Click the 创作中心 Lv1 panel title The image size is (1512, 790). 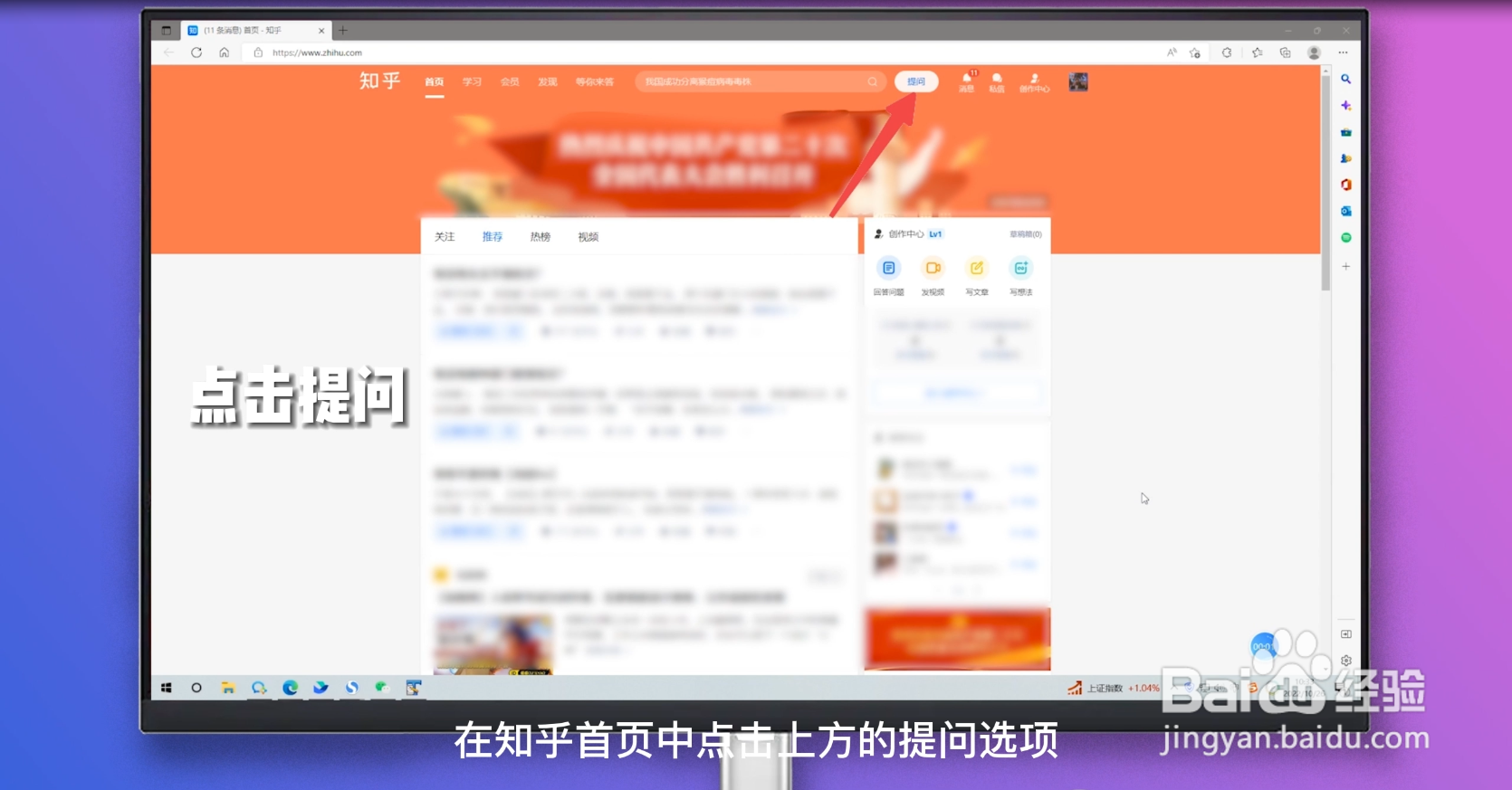point(909,234)
